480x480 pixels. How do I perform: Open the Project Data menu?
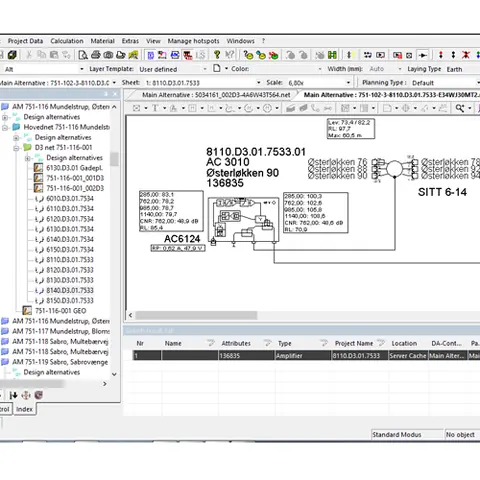25,41
